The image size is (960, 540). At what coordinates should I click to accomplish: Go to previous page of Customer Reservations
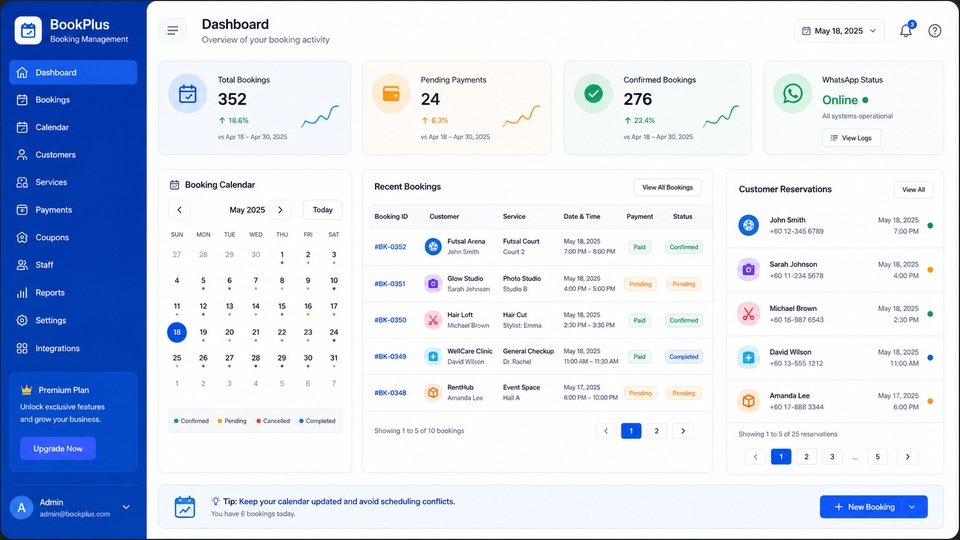click(756, 457)
